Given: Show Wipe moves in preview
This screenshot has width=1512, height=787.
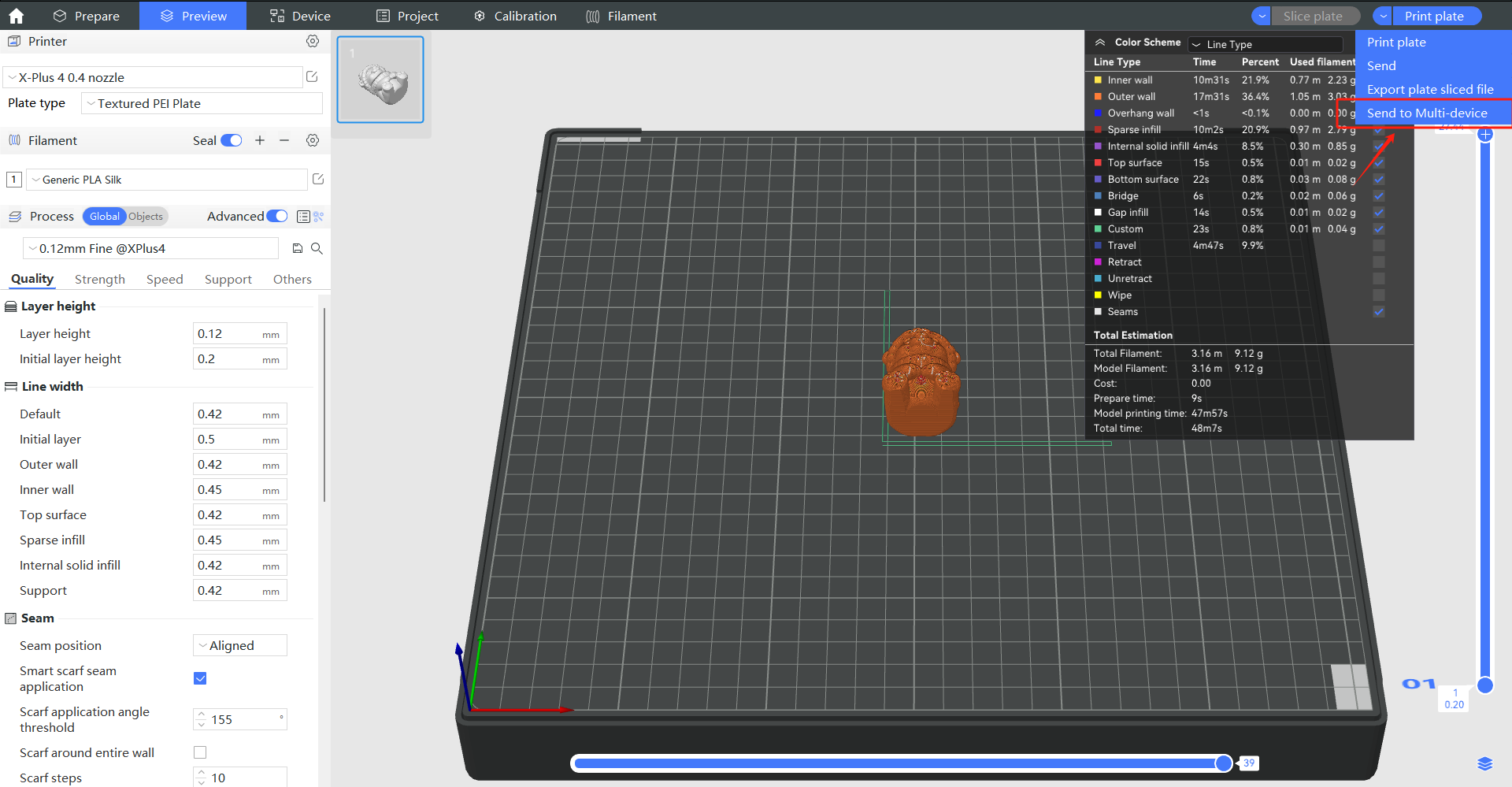Looking at the screenshot, I should point(1379,295).
